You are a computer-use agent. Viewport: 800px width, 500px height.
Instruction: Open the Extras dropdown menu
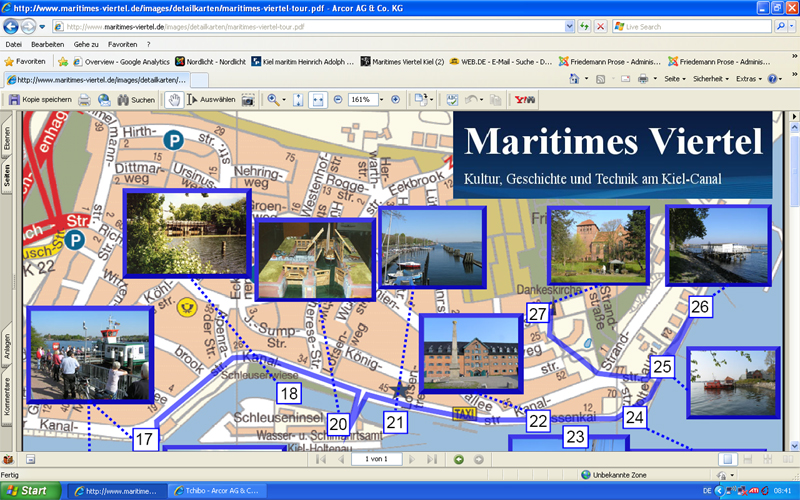point(748,79)
